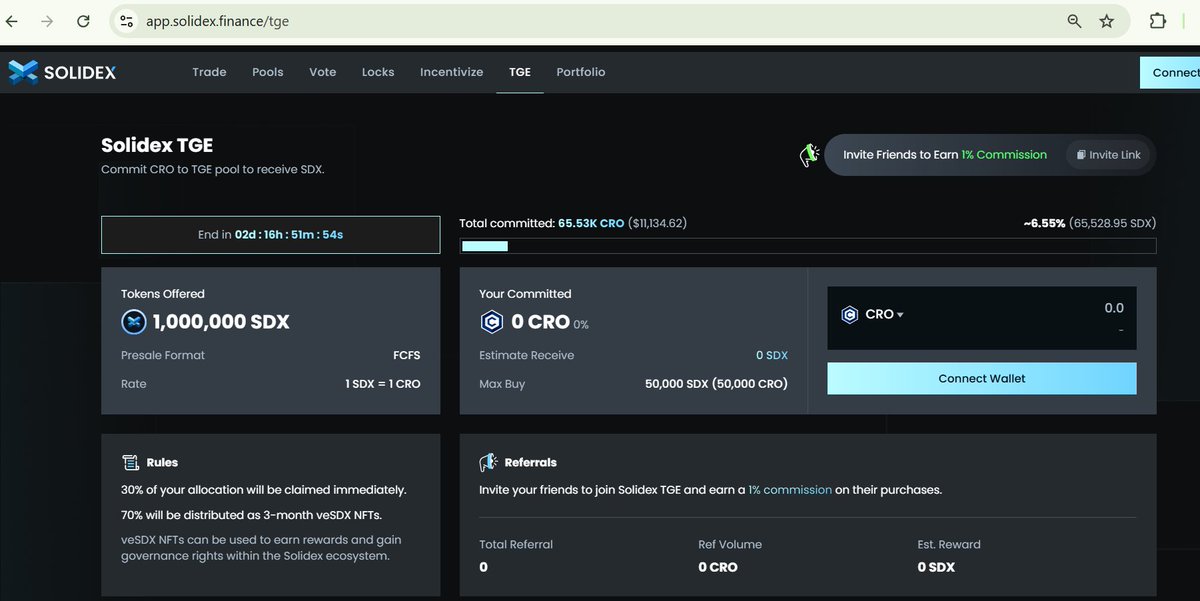The height and width of the screenshot is (601, 1200).
Task: Click the megaphone icon beside Invite Friends
Action: pos(809,155)
